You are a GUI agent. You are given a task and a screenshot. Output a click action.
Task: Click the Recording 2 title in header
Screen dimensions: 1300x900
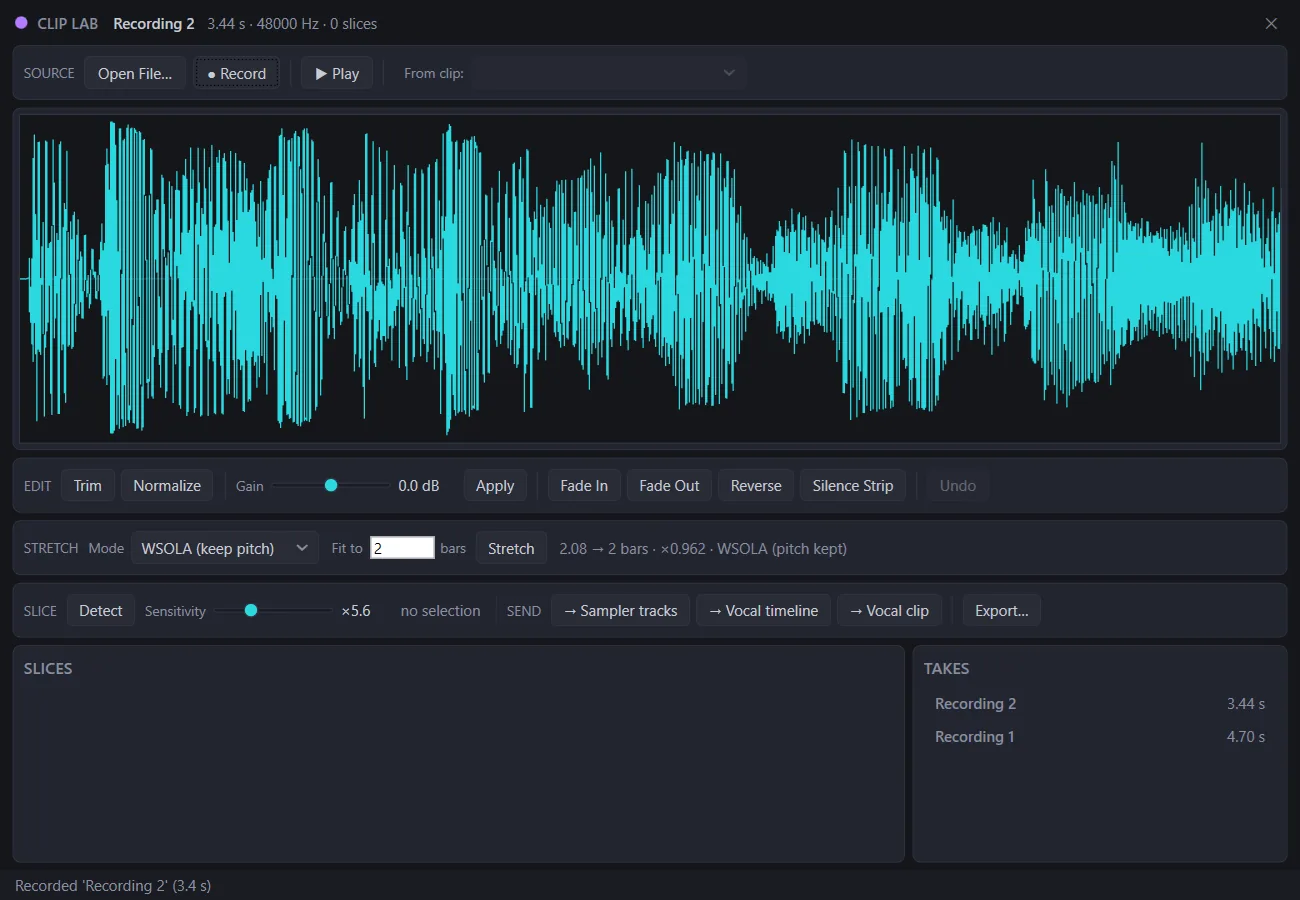[154, 23]
